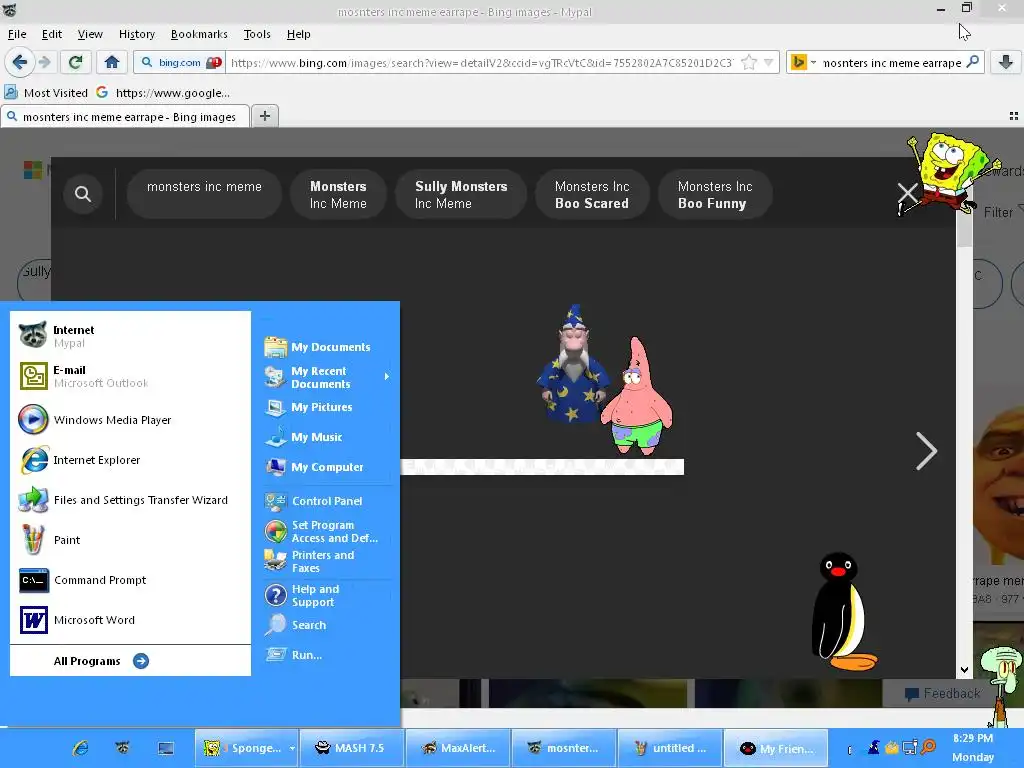Launch Microsoft Word from Start menu
The image size is (1024, 768).
click(131, 620)
